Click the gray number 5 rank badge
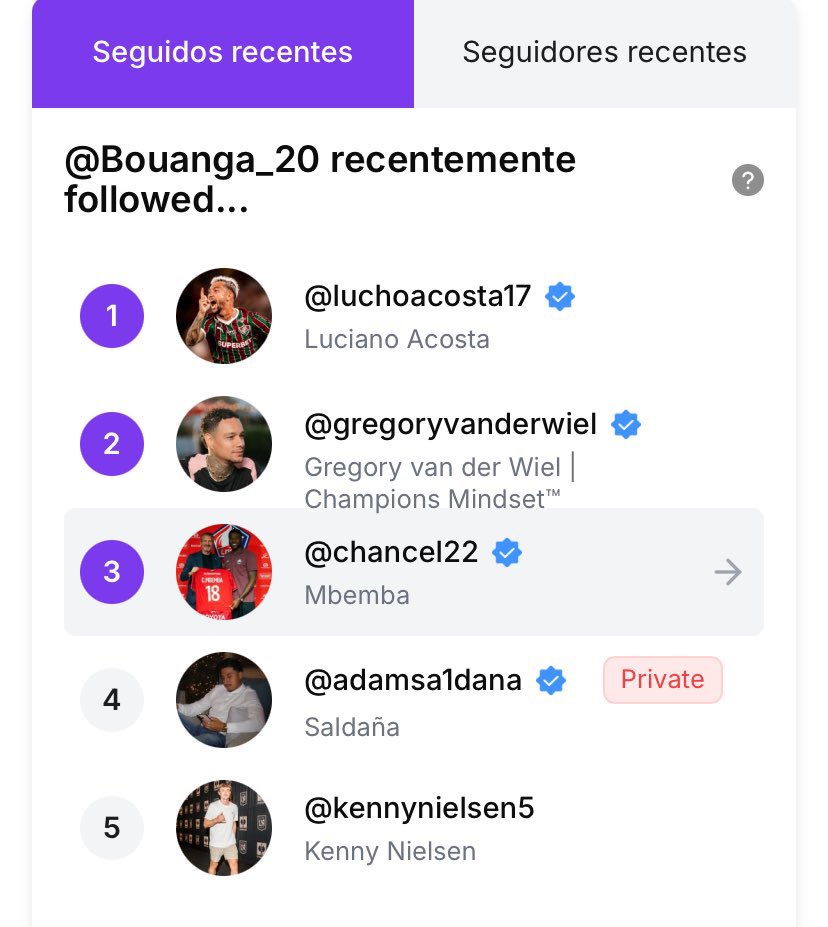The image size is (828, 927). (x=112, y=828)
